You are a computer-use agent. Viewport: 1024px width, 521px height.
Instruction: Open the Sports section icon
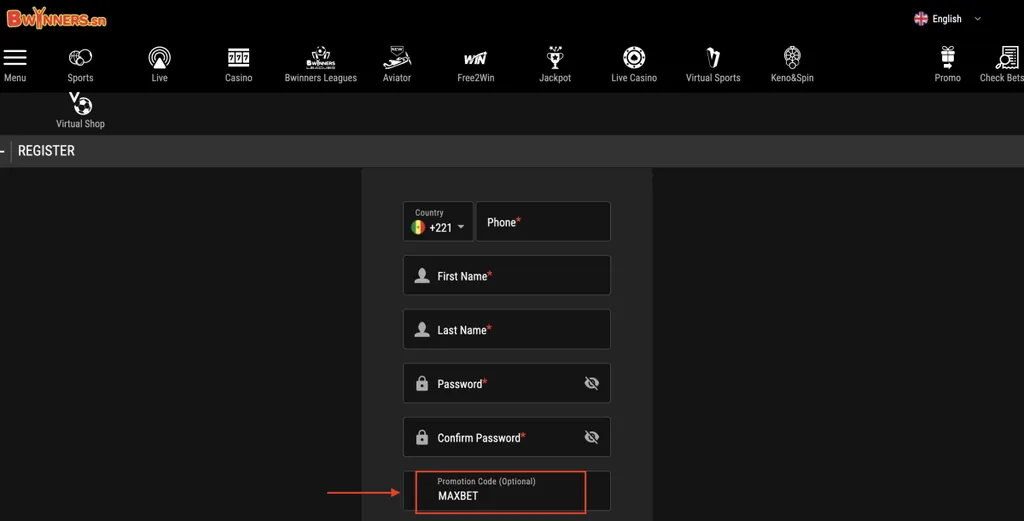coord(80,58)
